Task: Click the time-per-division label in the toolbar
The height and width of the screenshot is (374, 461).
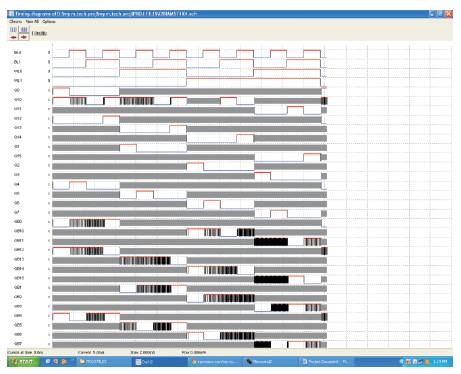Action: (39, 33)
